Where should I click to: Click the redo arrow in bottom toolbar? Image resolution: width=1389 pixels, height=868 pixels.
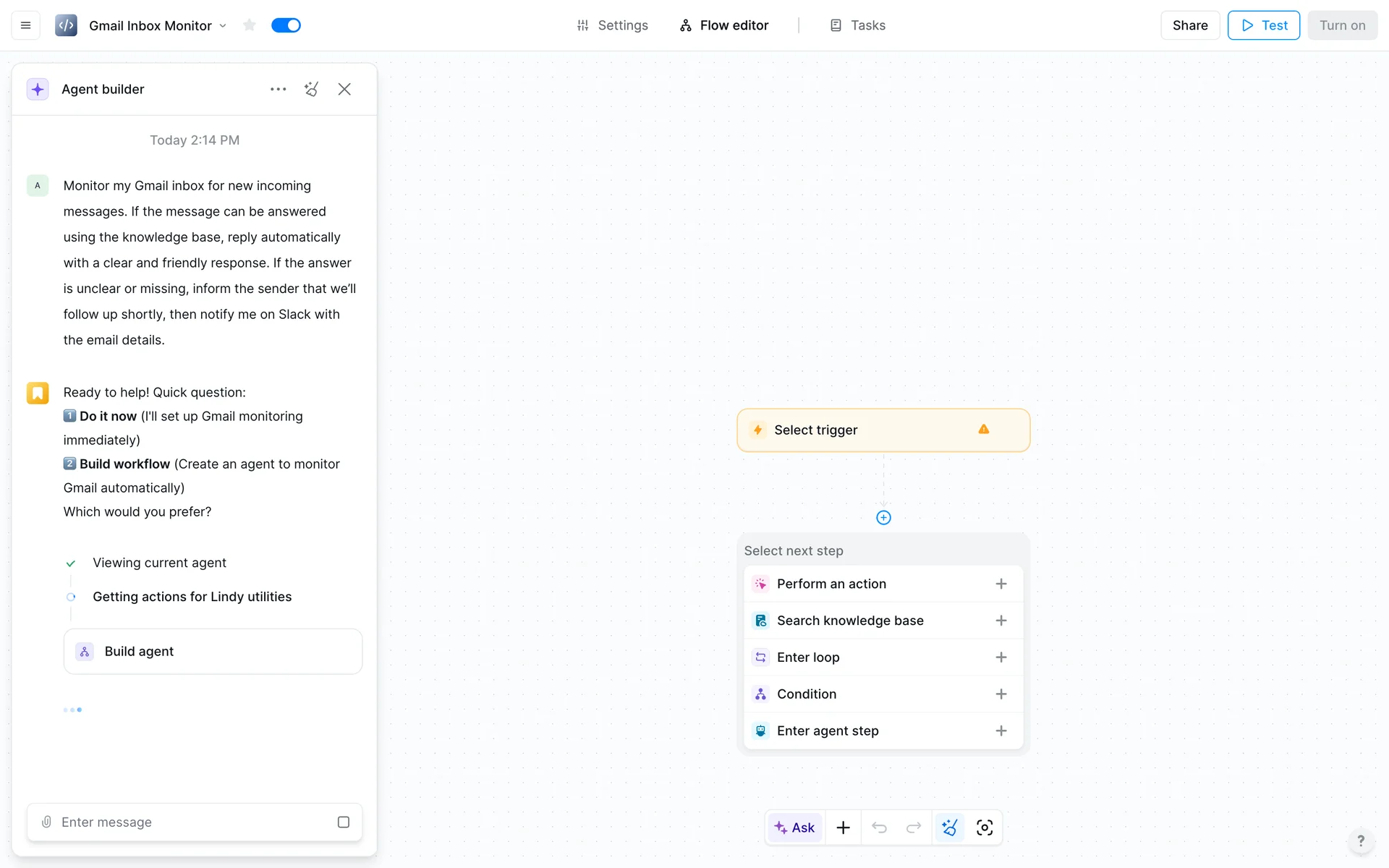pos(914,827)
